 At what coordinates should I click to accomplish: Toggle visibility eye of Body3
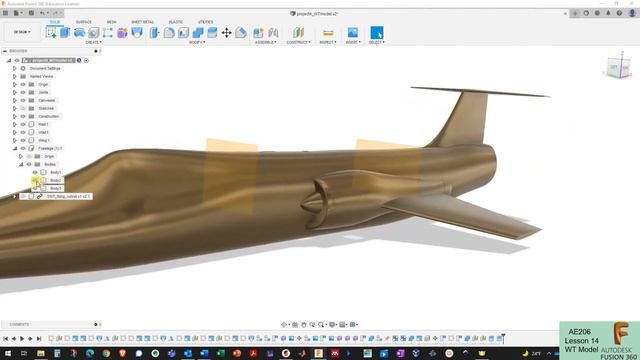click(35, 188)
